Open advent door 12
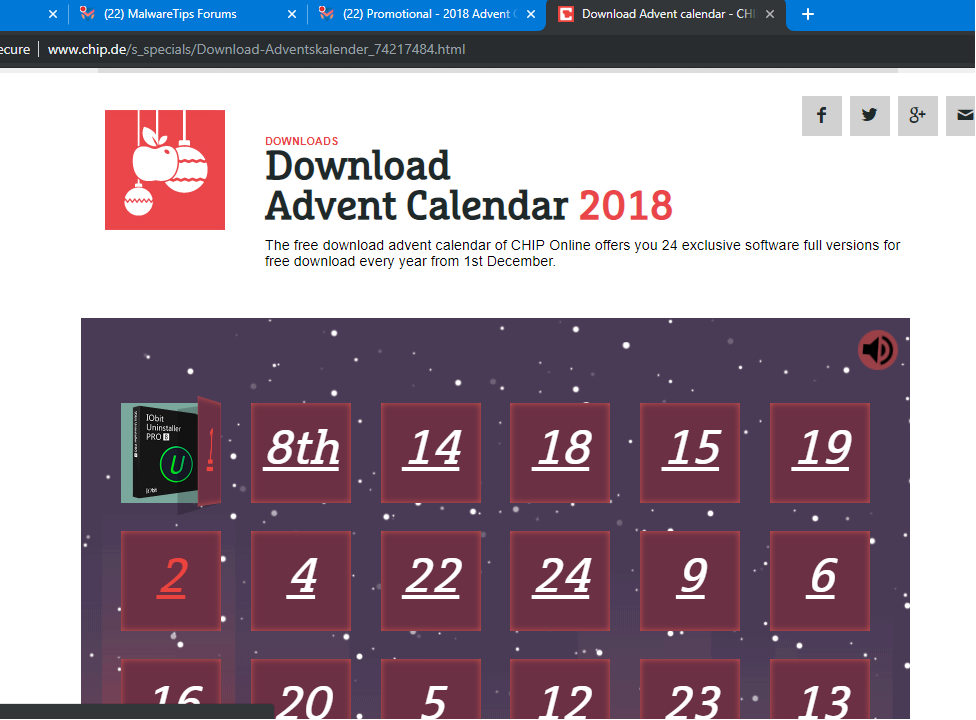Screen dimensions: 976x720 [x=560, y=689]
